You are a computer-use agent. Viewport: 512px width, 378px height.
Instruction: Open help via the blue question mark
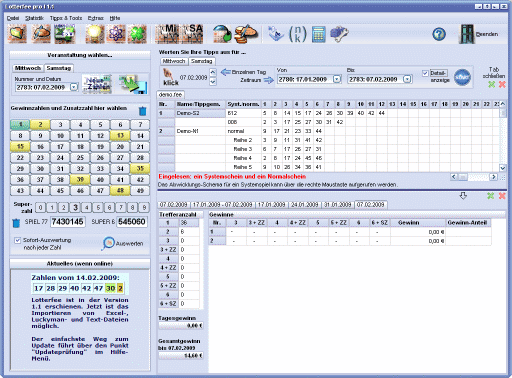tap(439, 34)
